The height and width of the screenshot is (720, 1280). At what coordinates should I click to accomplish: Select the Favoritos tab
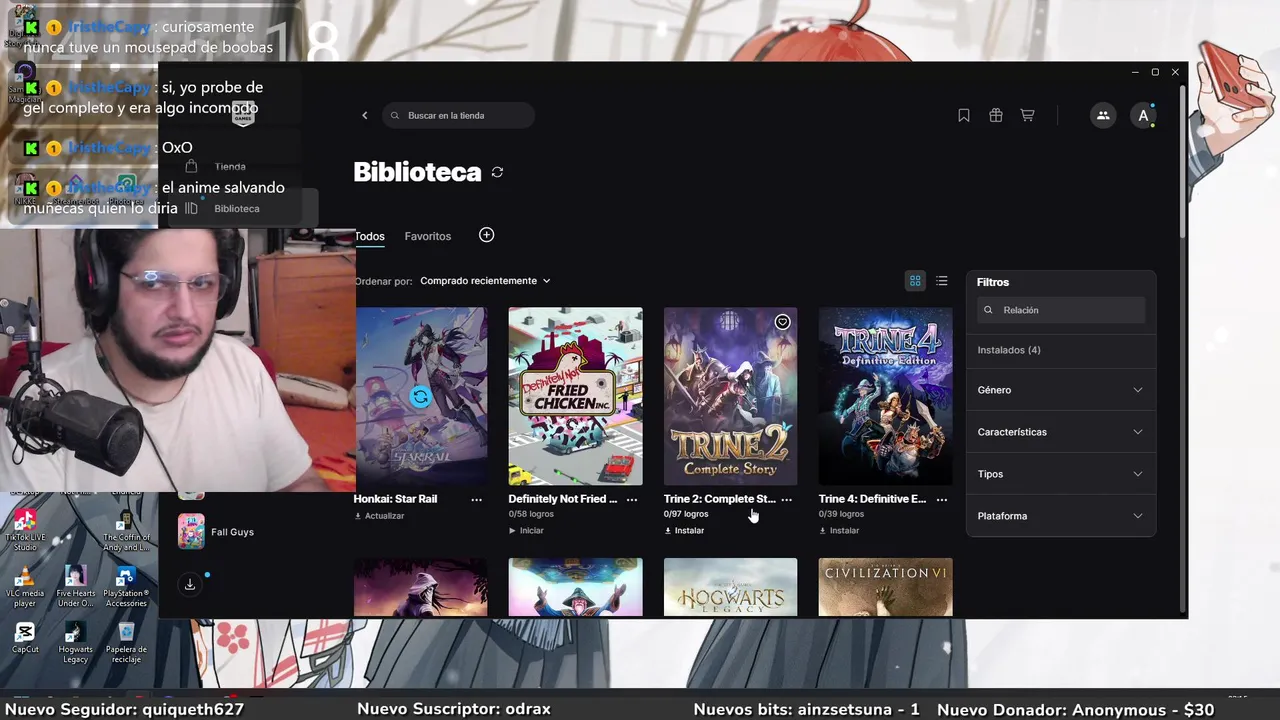point(428,236)
